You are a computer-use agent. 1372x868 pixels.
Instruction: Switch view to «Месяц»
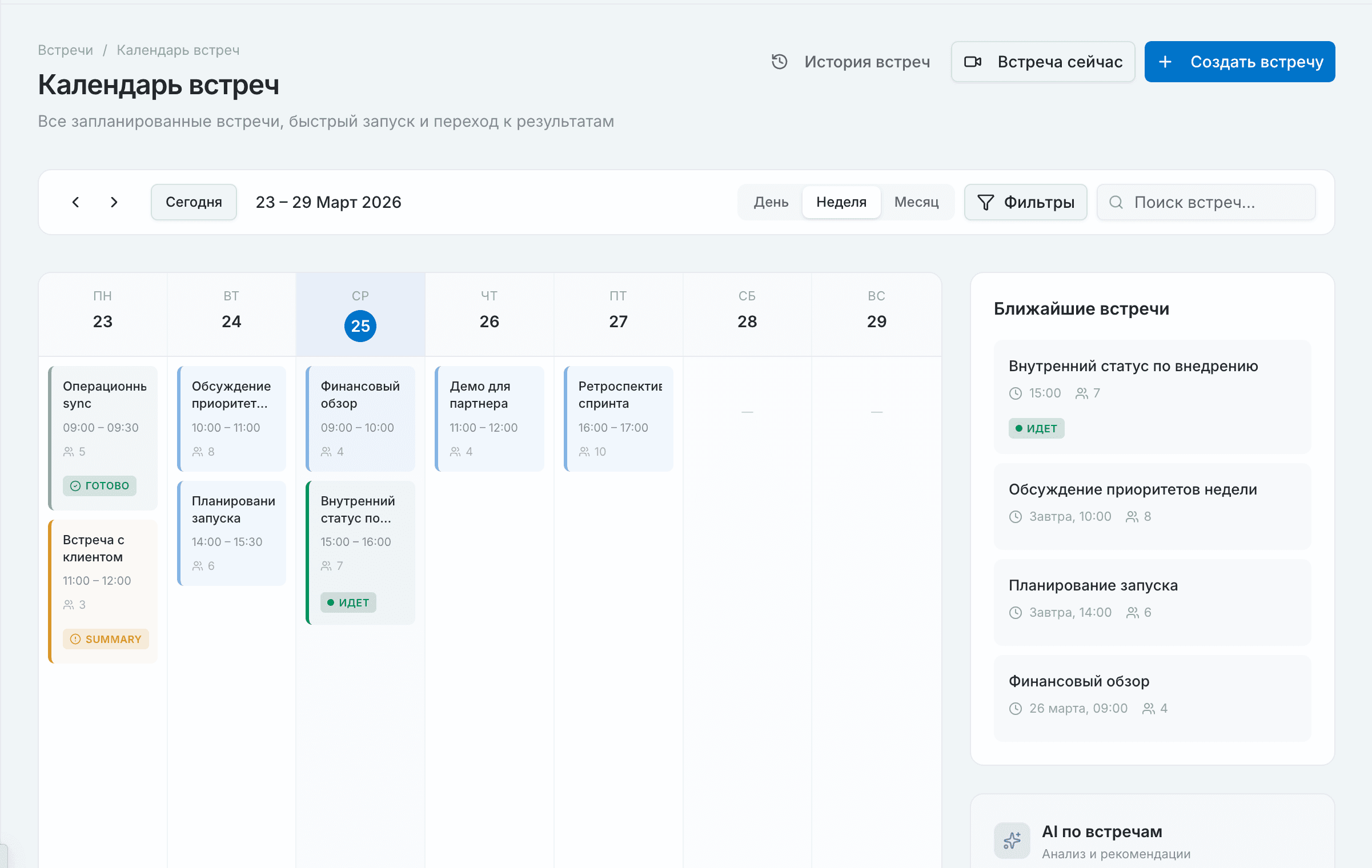[x=916, y=202]
